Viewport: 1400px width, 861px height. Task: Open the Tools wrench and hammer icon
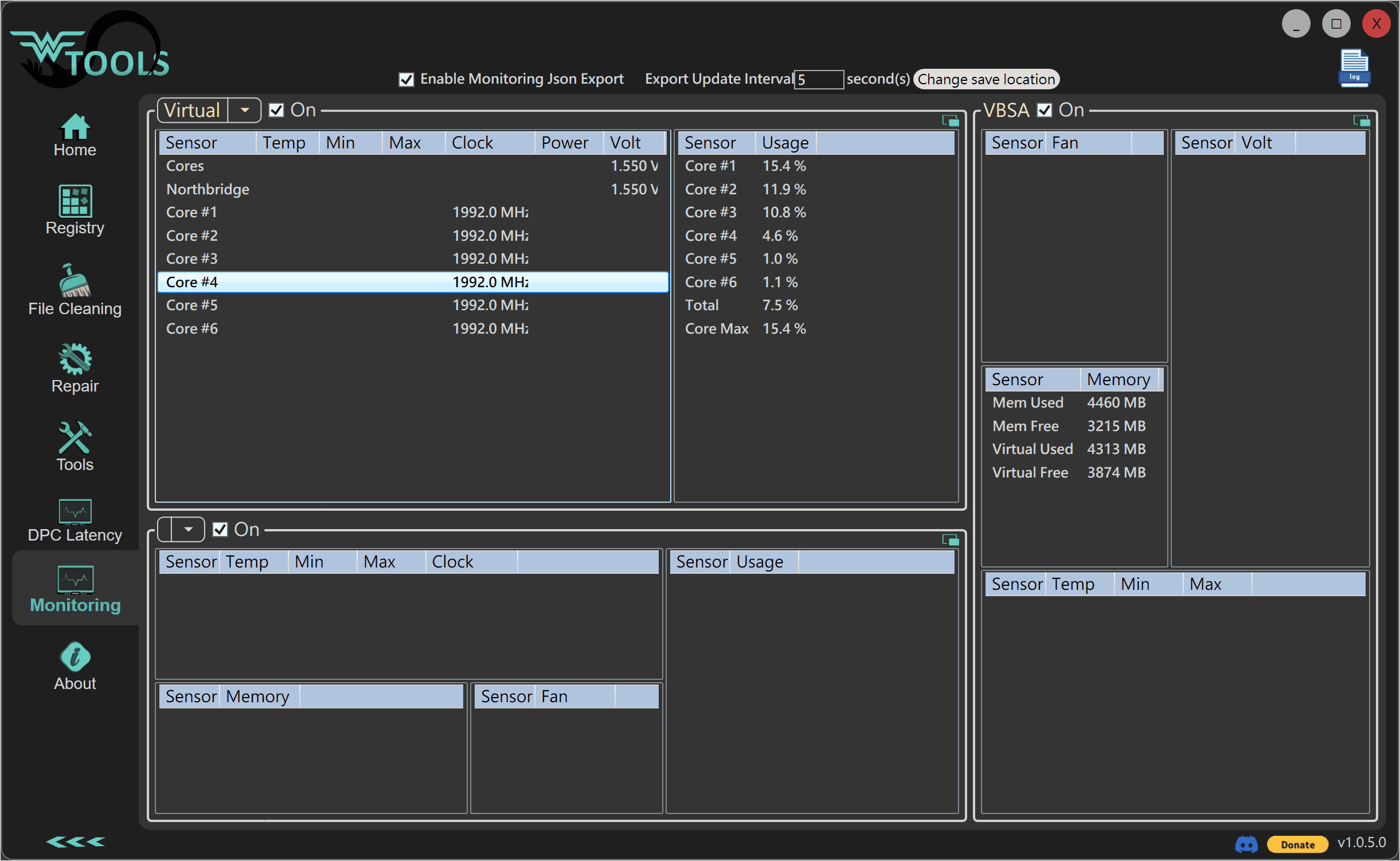[75, 438]
